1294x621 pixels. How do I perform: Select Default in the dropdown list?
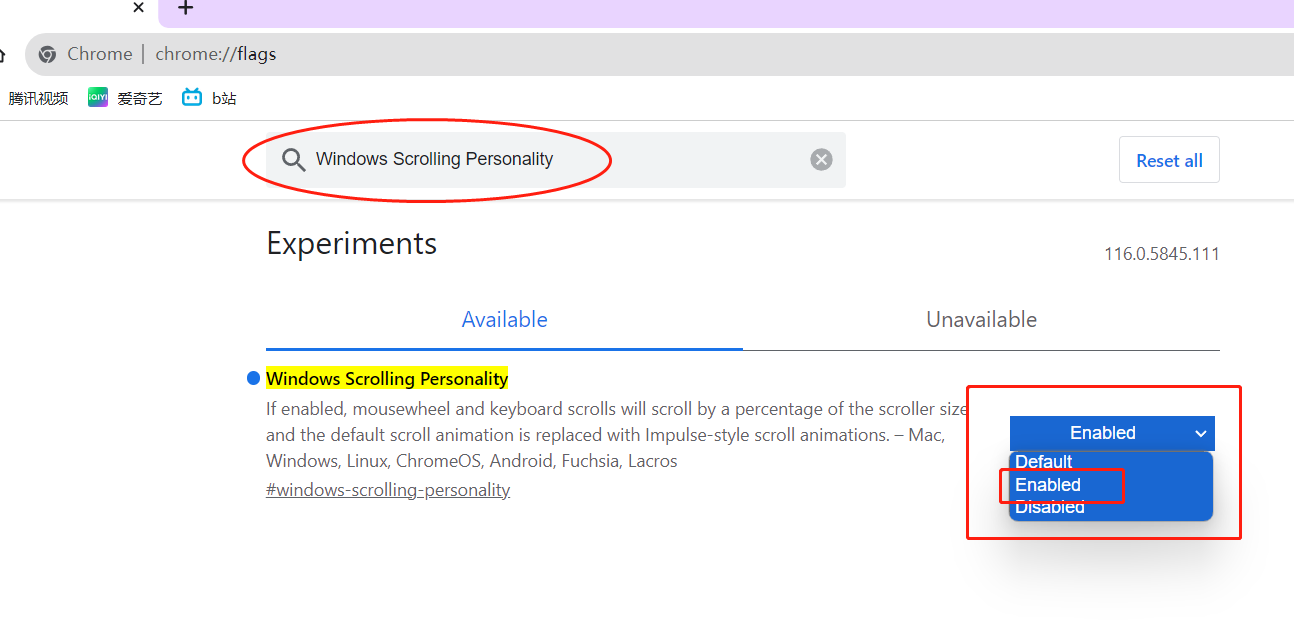(1043, 462)
